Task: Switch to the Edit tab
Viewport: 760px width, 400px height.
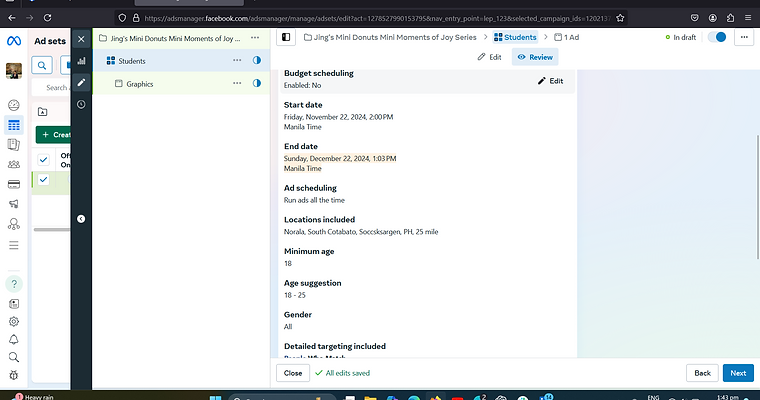Action: [x=489, y=57]
